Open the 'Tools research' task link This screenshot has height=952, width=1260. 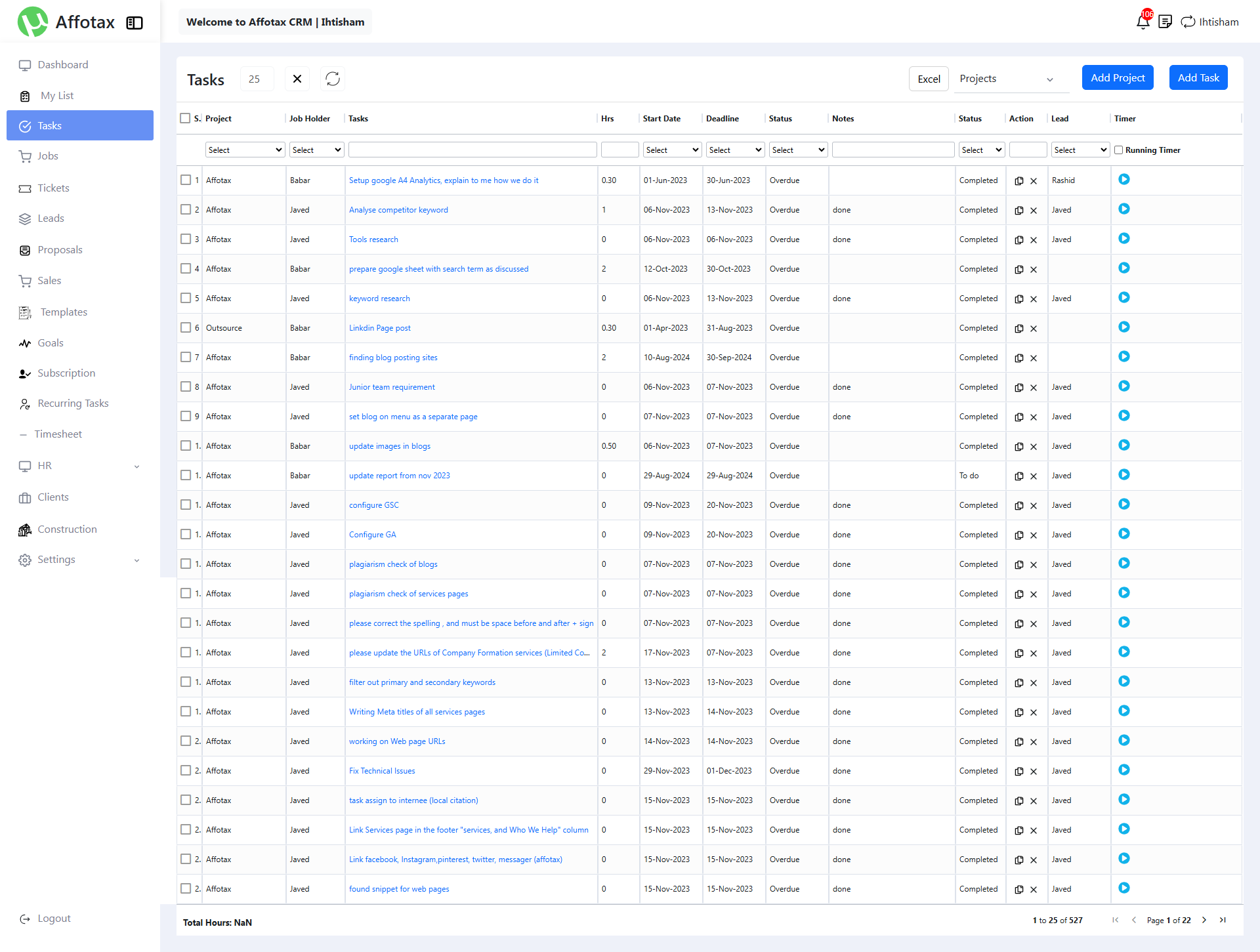click(373, 239)
